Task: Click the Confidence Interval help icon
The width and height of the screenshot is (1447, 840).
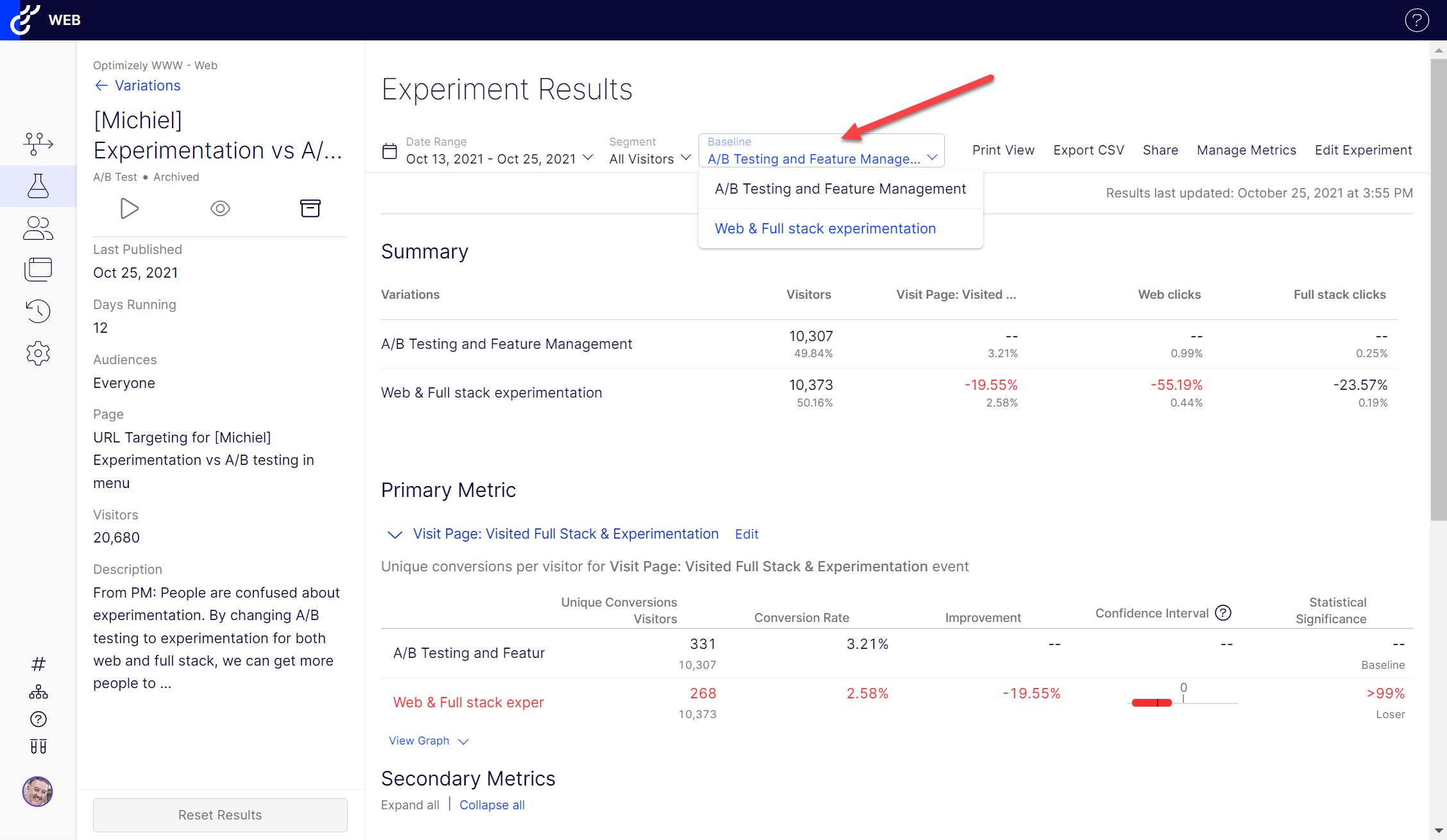Action: [1223, 613]
